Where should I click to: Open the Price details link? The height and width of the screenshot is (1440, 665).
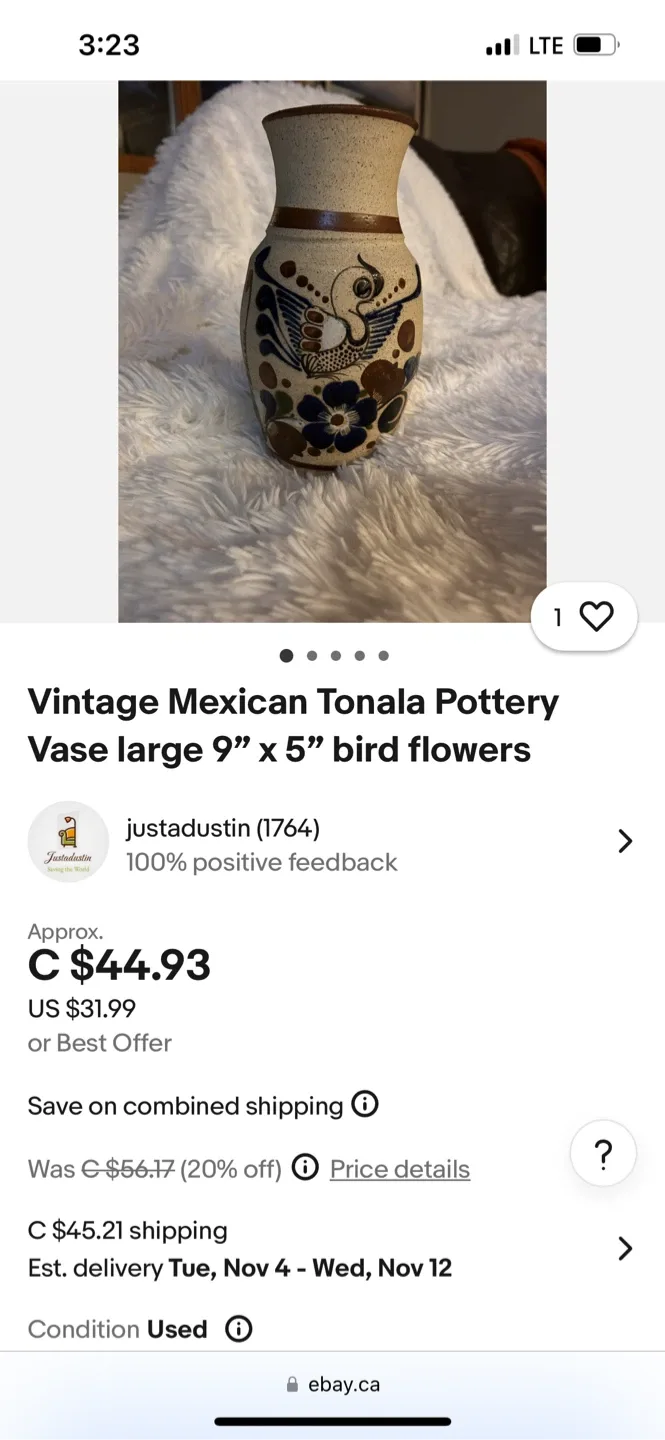pos(399,1167)
